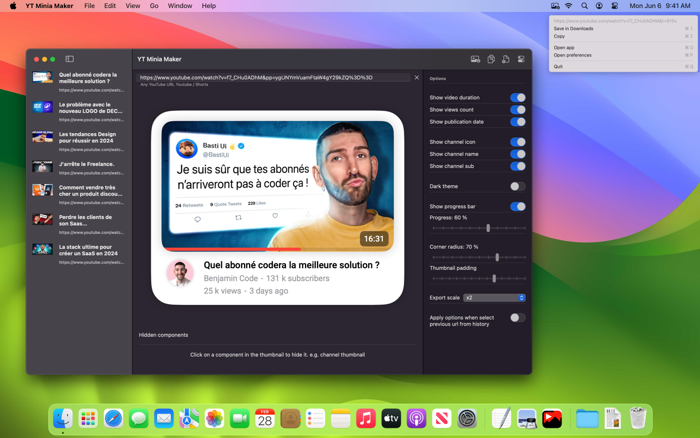
Task: Select history item 'Quel abonné codera la meilleure solution ?'
Action: pyautogui.click(x=79, y=82)
